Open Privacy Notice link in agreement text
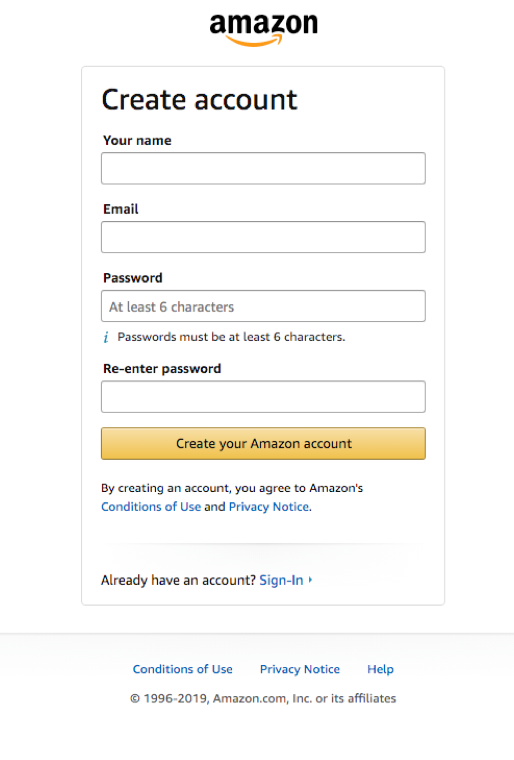Viewport: 514px width, 760px height. tap(269, 507)
